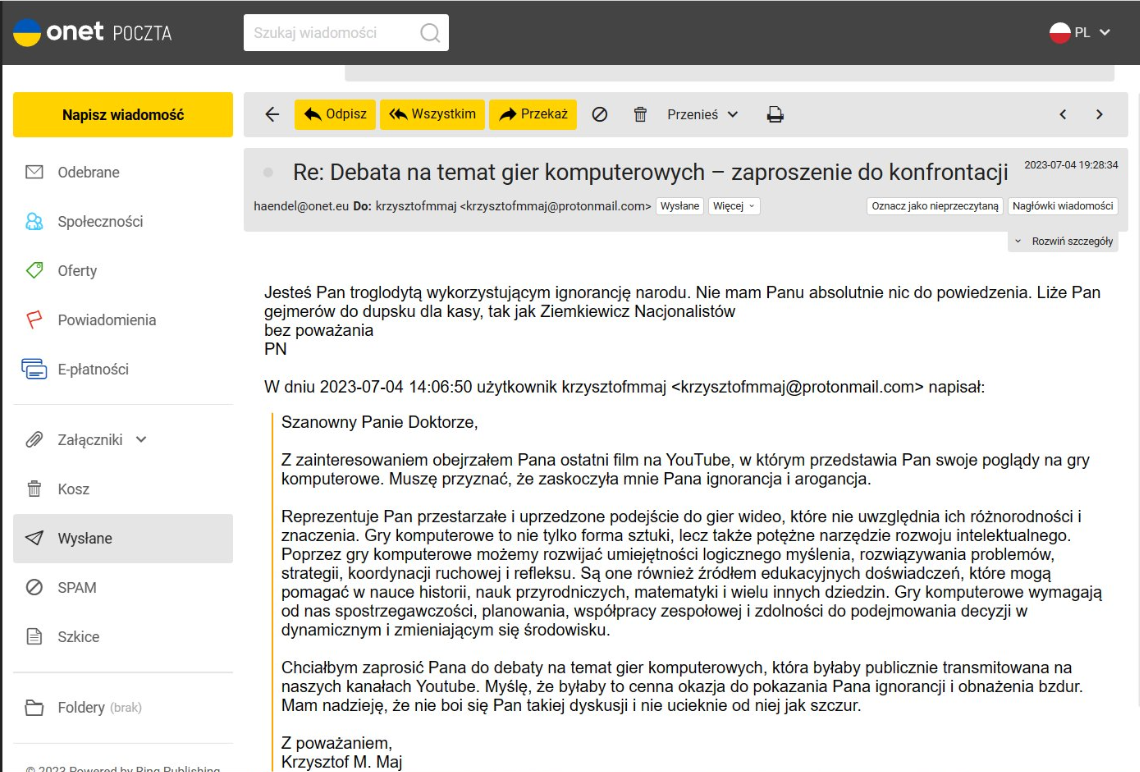
Task: Mark message as spam with the block icon
Action: point(599,115)
